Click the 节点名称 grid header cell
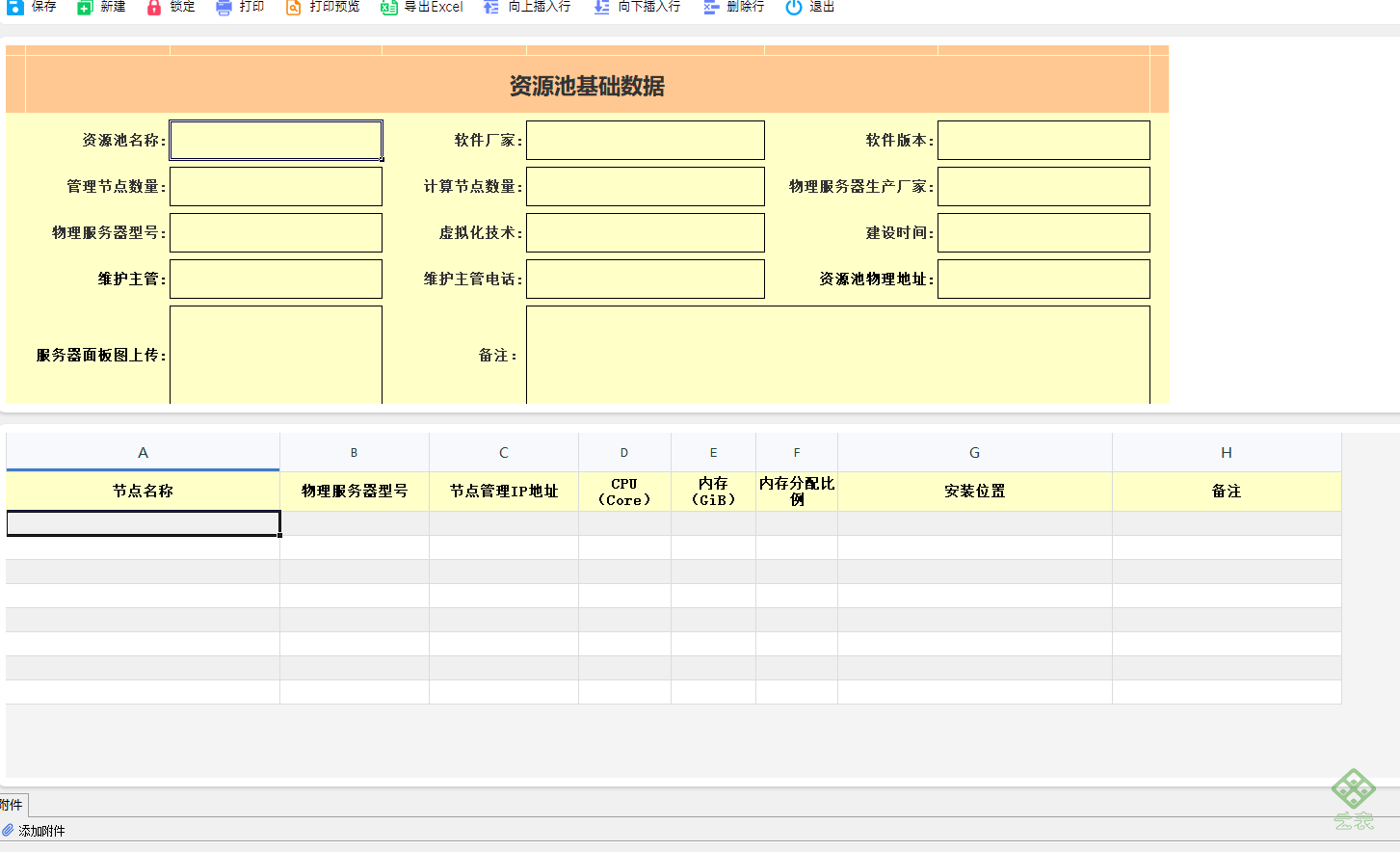This screenshot has width=1400, height=852. 143,492
